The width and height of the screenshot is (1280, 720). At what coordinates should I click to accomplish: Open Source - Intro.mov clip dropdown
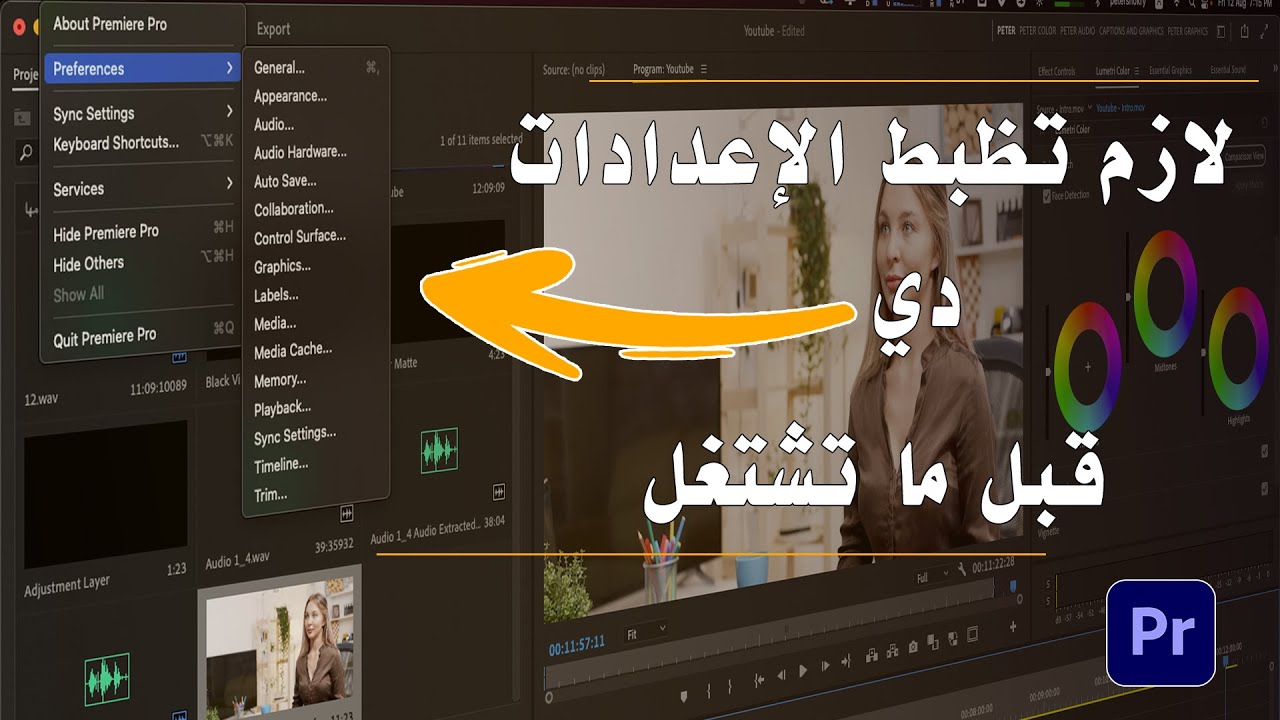click(1090, 106)
